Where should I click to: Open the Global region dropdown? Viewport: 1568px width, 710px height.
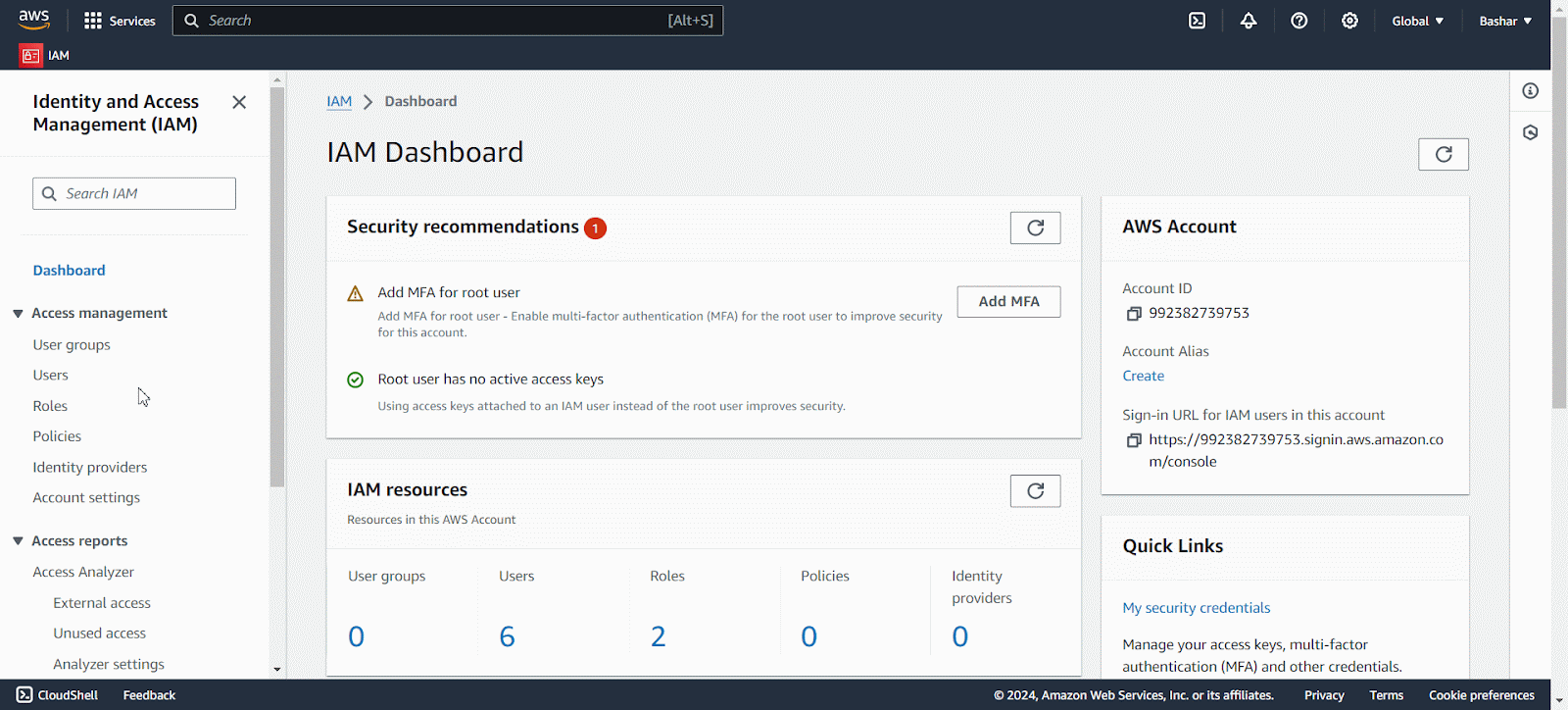coord(1417,21)
